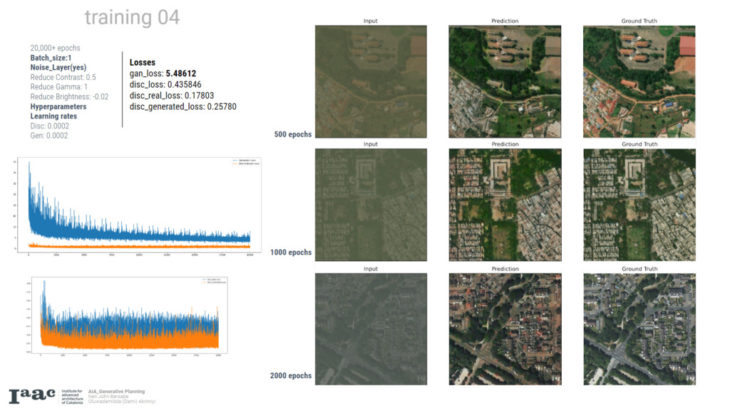This screenshot has width=730, height=411.
Task: Select the "Losses" heading
Action: click(144, 61)
